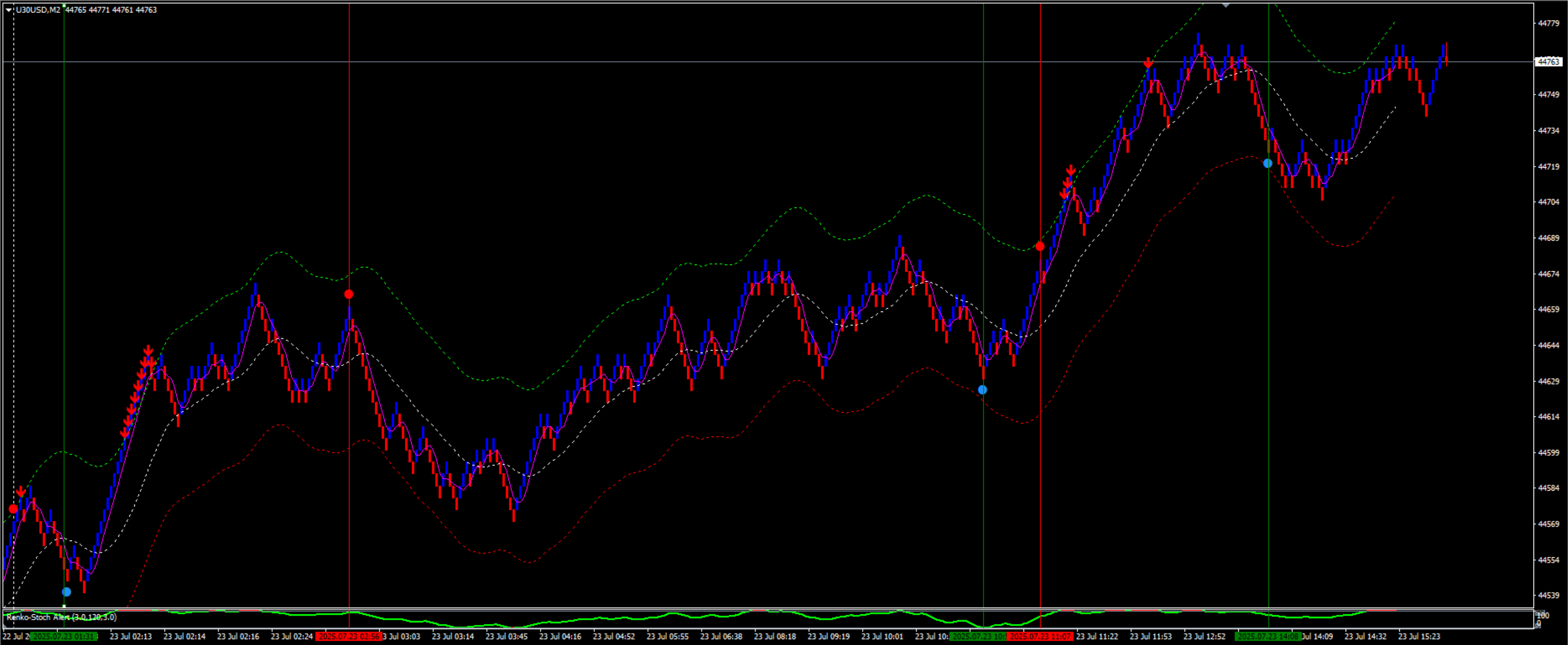Open the chart menu triangle beside U30USD,M2
This screenshot has width=1568, height=645.
pos(9,10)
